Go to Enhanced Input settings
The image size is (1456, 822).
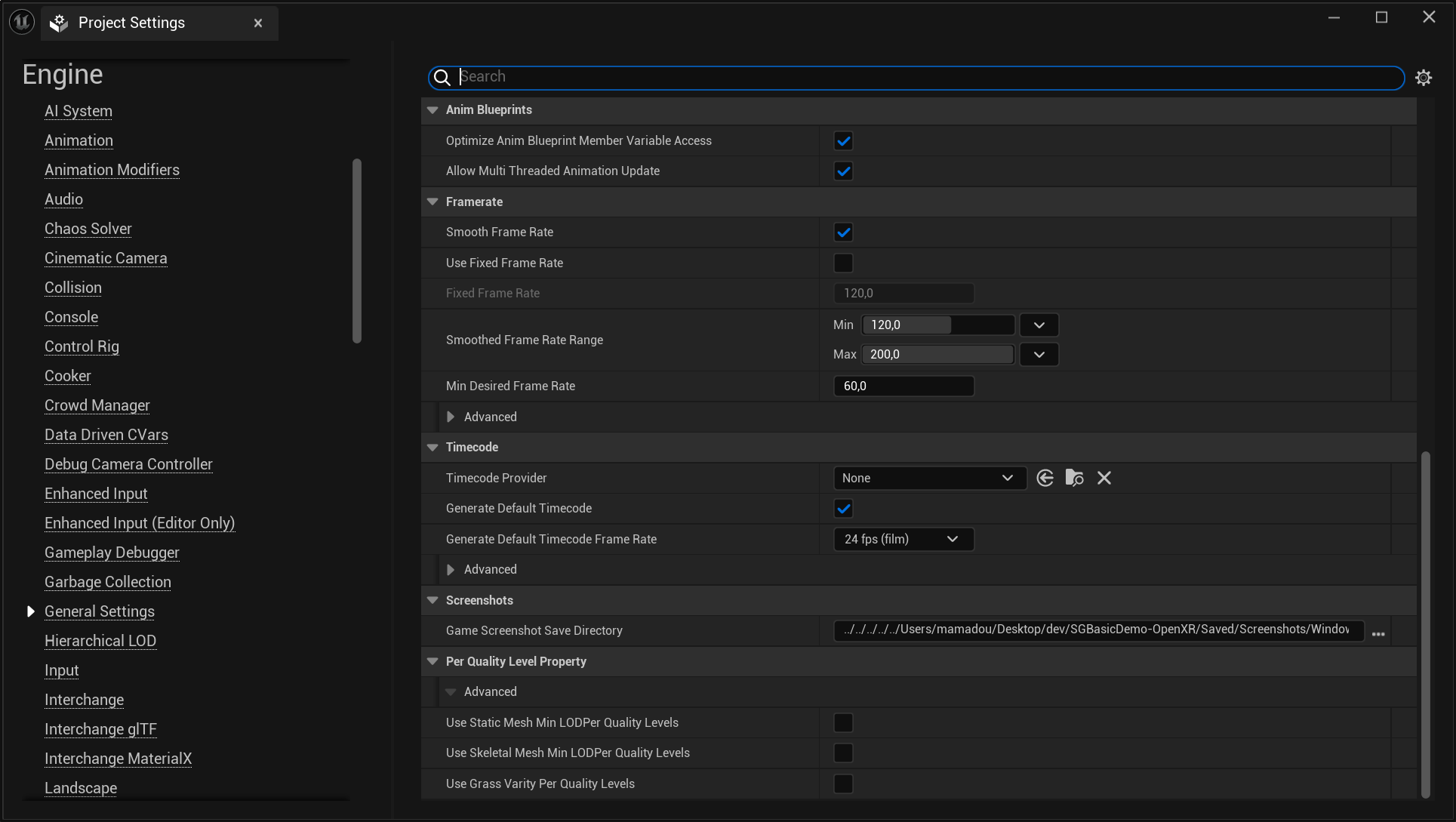(96, 494)
